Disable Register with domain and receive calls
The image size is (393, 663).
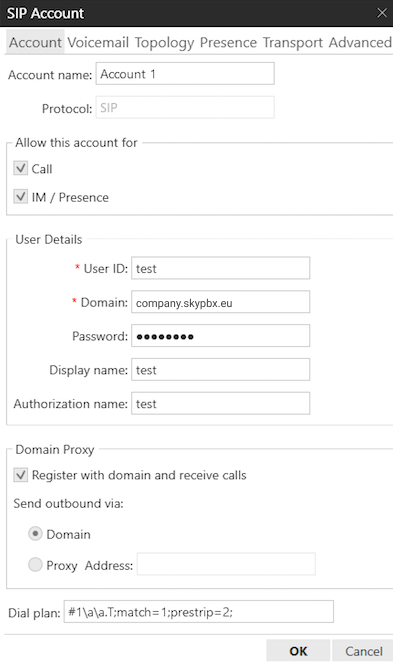(21, 474)
